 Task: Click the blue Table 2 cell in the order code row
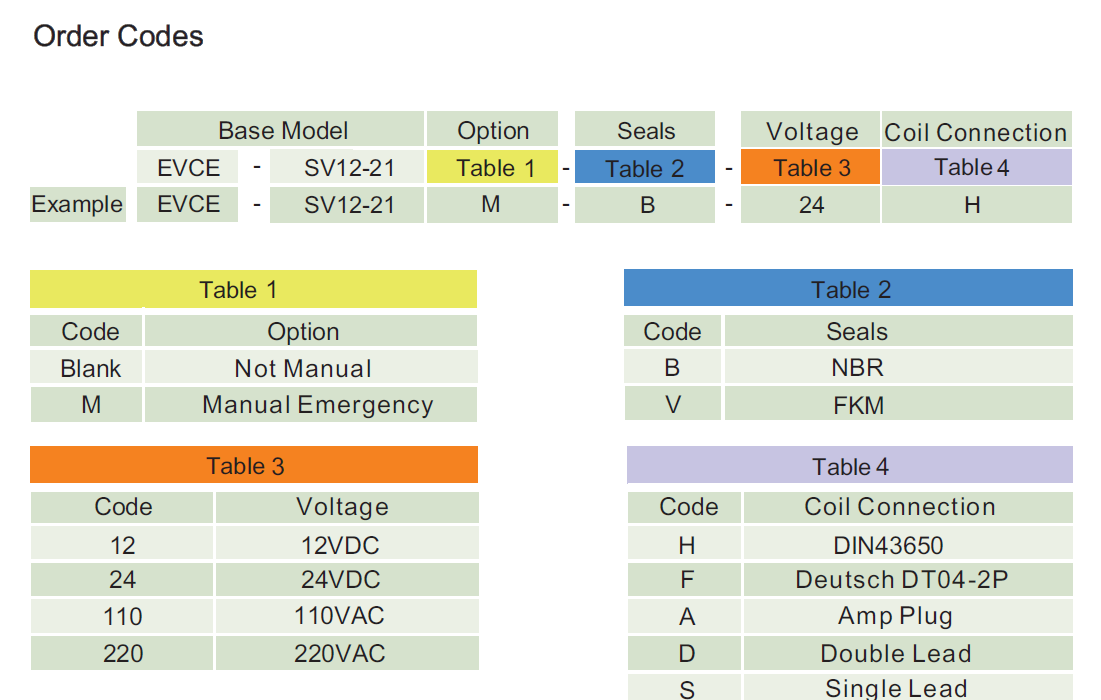click(x=644, y=168)
